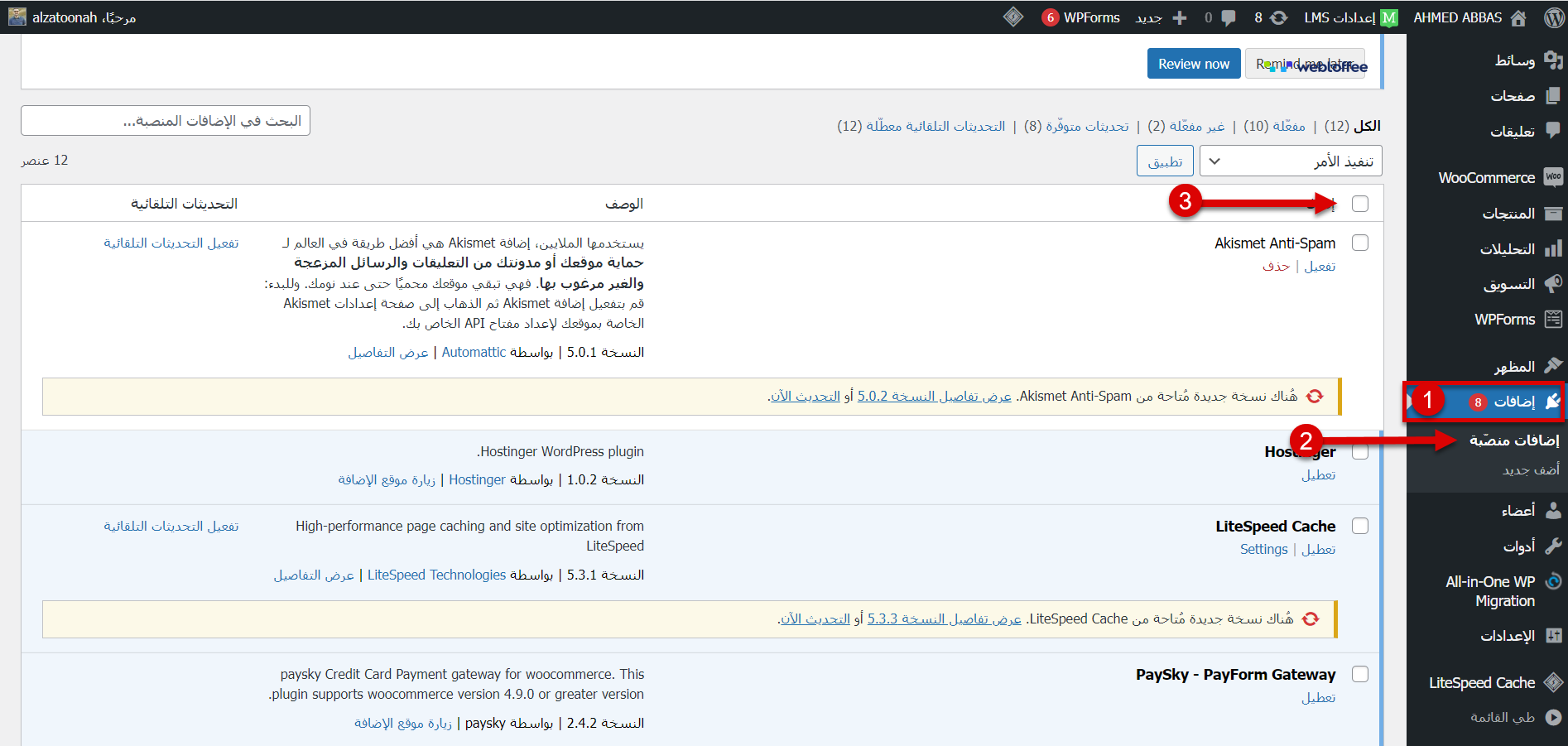Open the bulk actions dropdown

tap(1290, 161)
